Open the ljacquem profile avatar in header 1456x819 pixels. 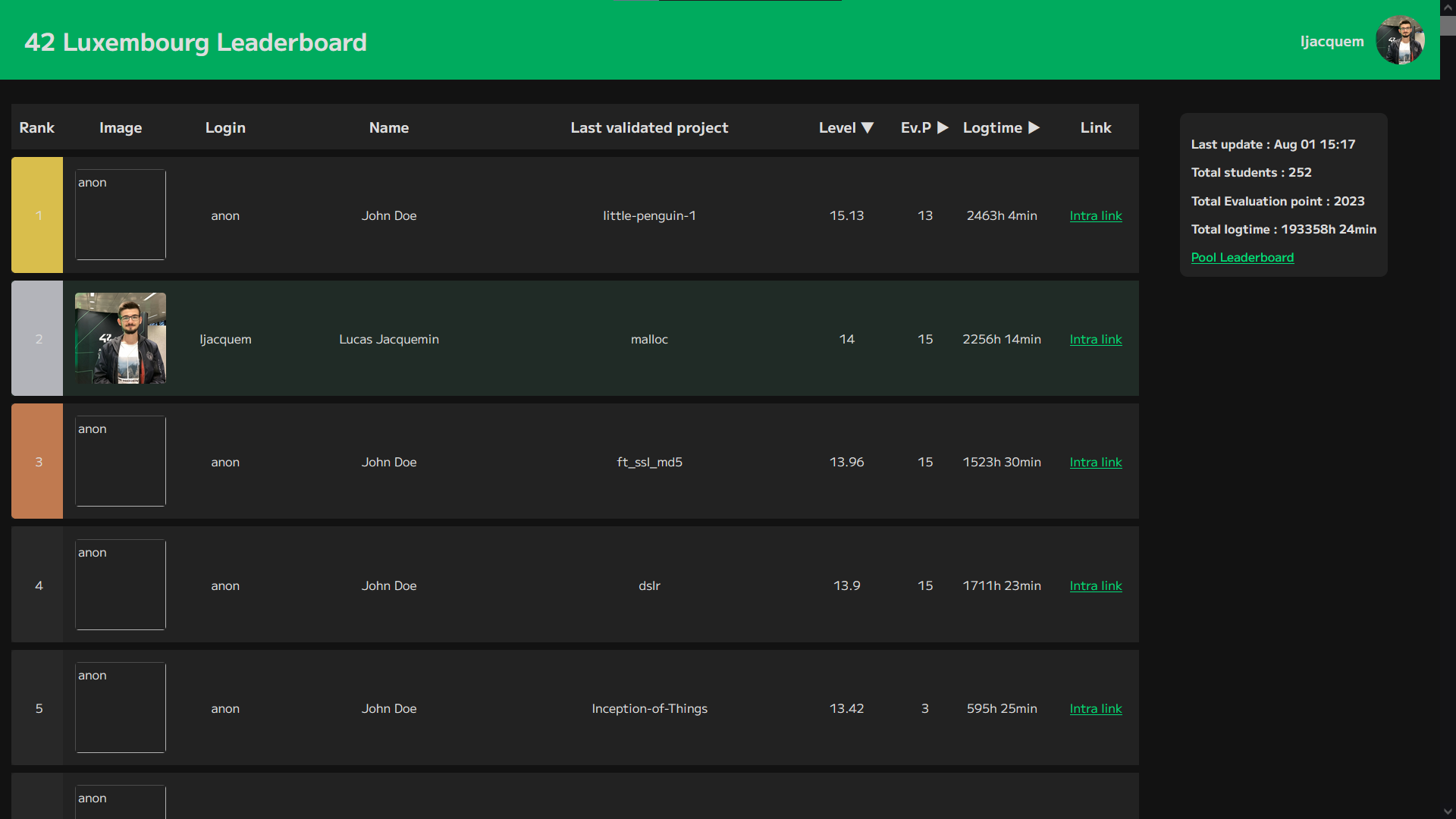coord(1400,40)
